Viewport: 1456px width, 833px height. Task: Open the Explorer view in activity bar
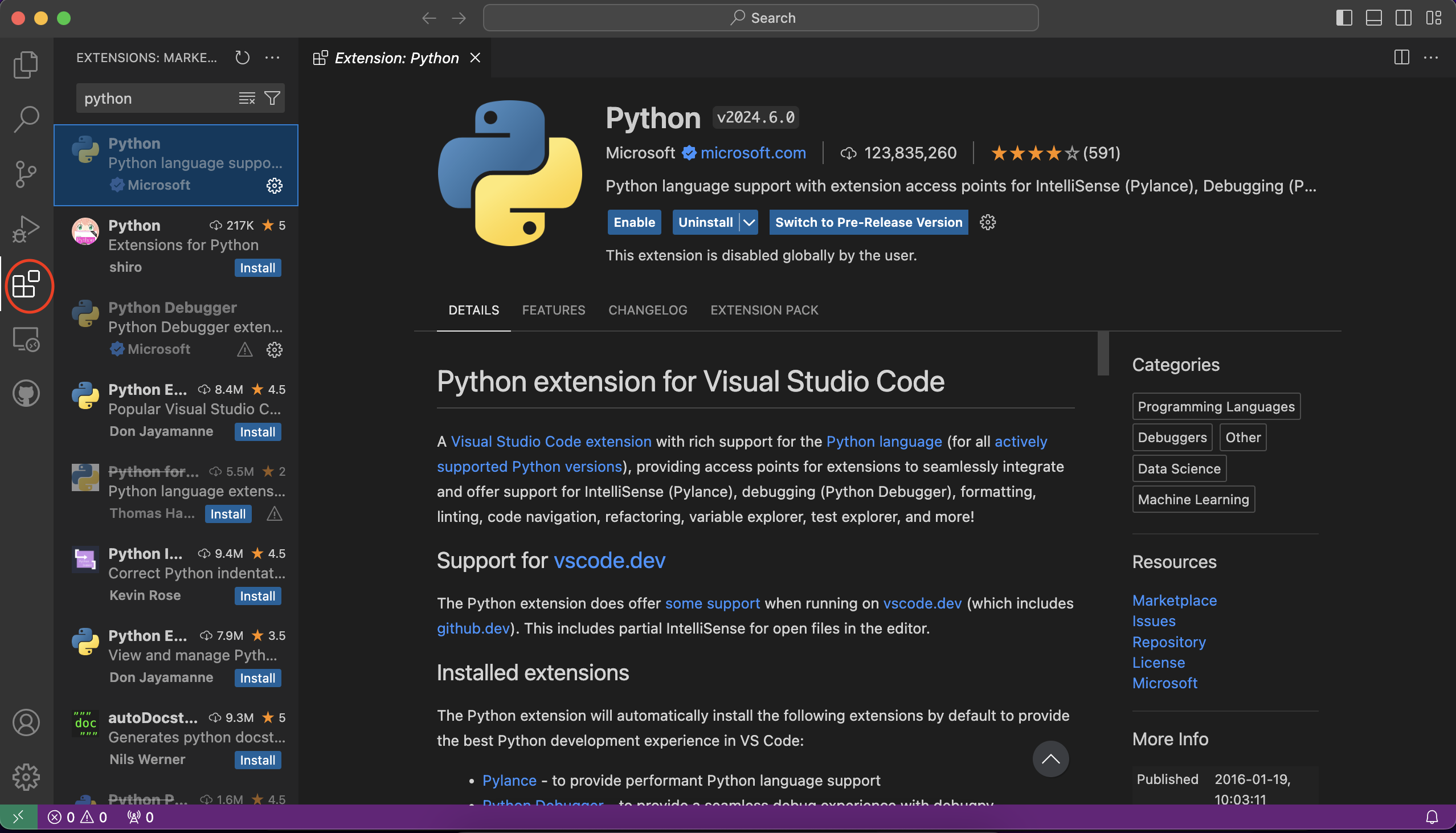[26, 64]
